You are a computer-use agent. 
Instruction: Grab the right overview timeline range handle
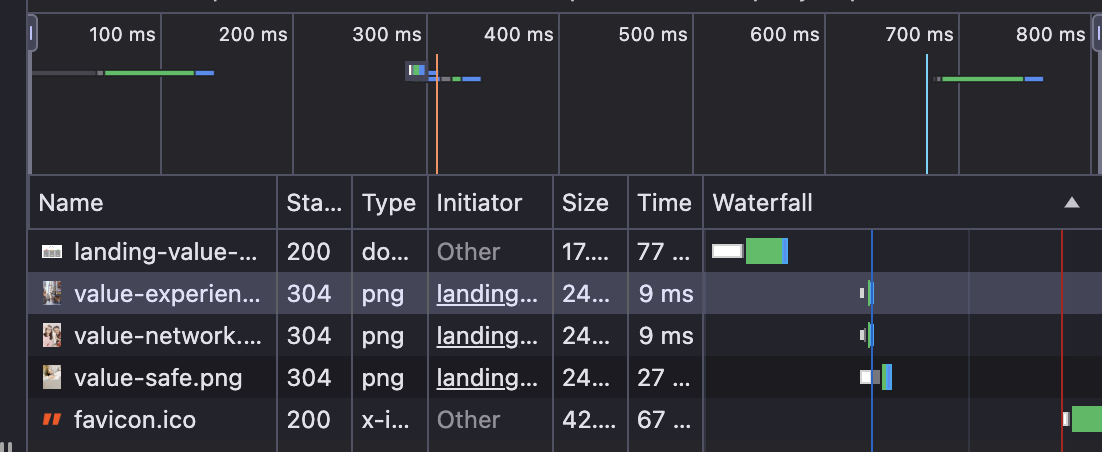[x=1096, y=34]
